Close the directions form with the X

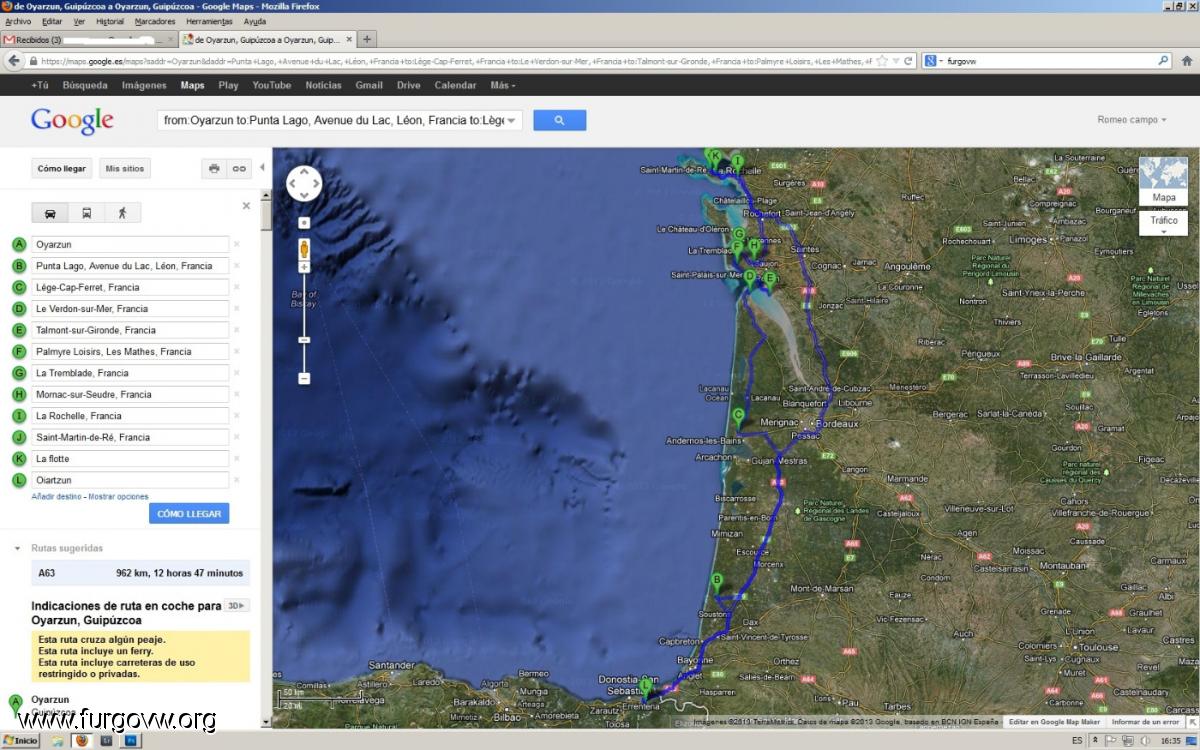point(247,206)
